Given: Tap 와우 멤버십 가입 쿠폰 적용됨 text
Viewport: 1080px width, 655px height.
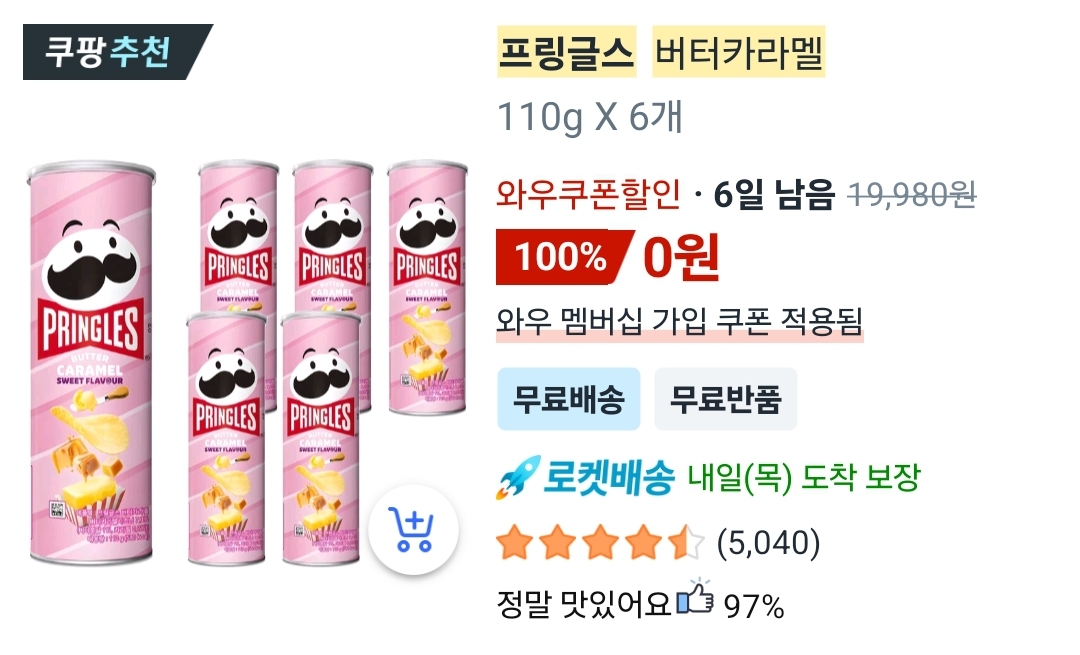Looking at the screenshot, I should (x=679, y=320).
